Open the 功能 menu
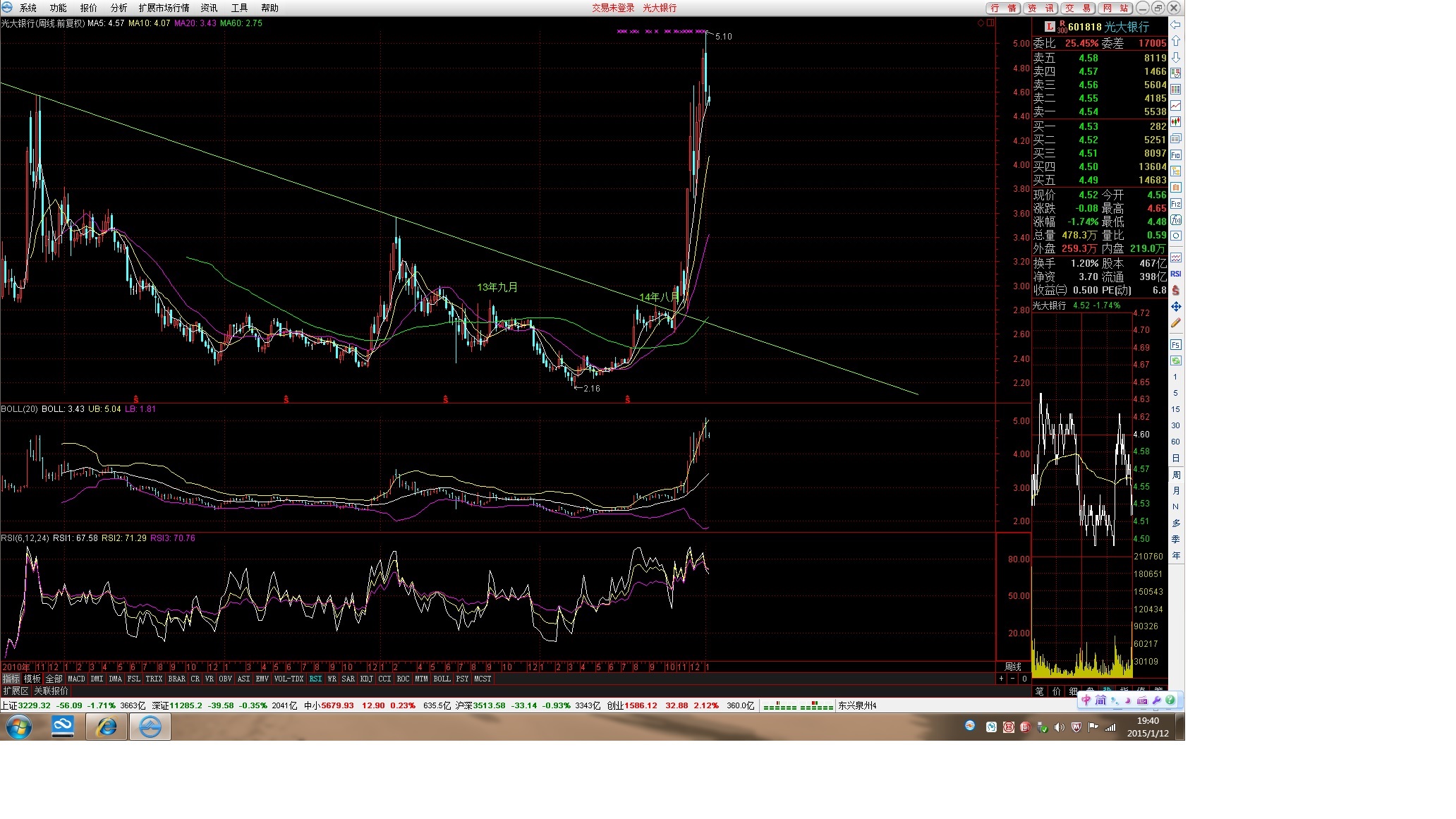 59,8
